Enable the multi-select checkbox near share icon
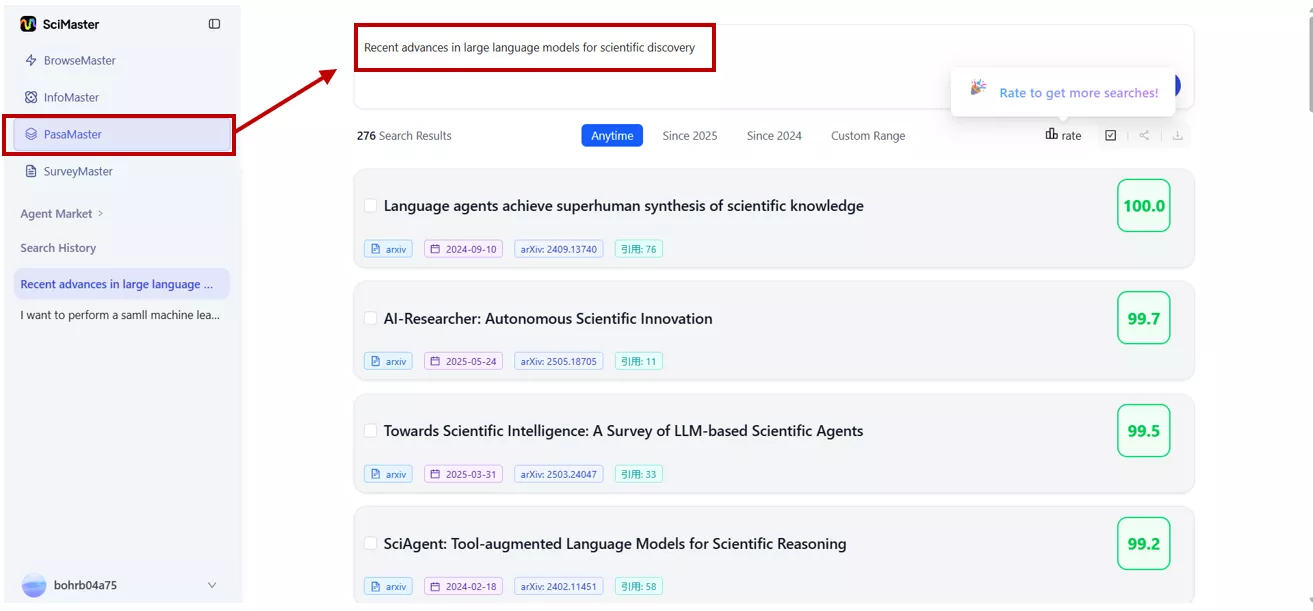The width and height of the screenshot is (1313, 611). tap(1110, 134)
